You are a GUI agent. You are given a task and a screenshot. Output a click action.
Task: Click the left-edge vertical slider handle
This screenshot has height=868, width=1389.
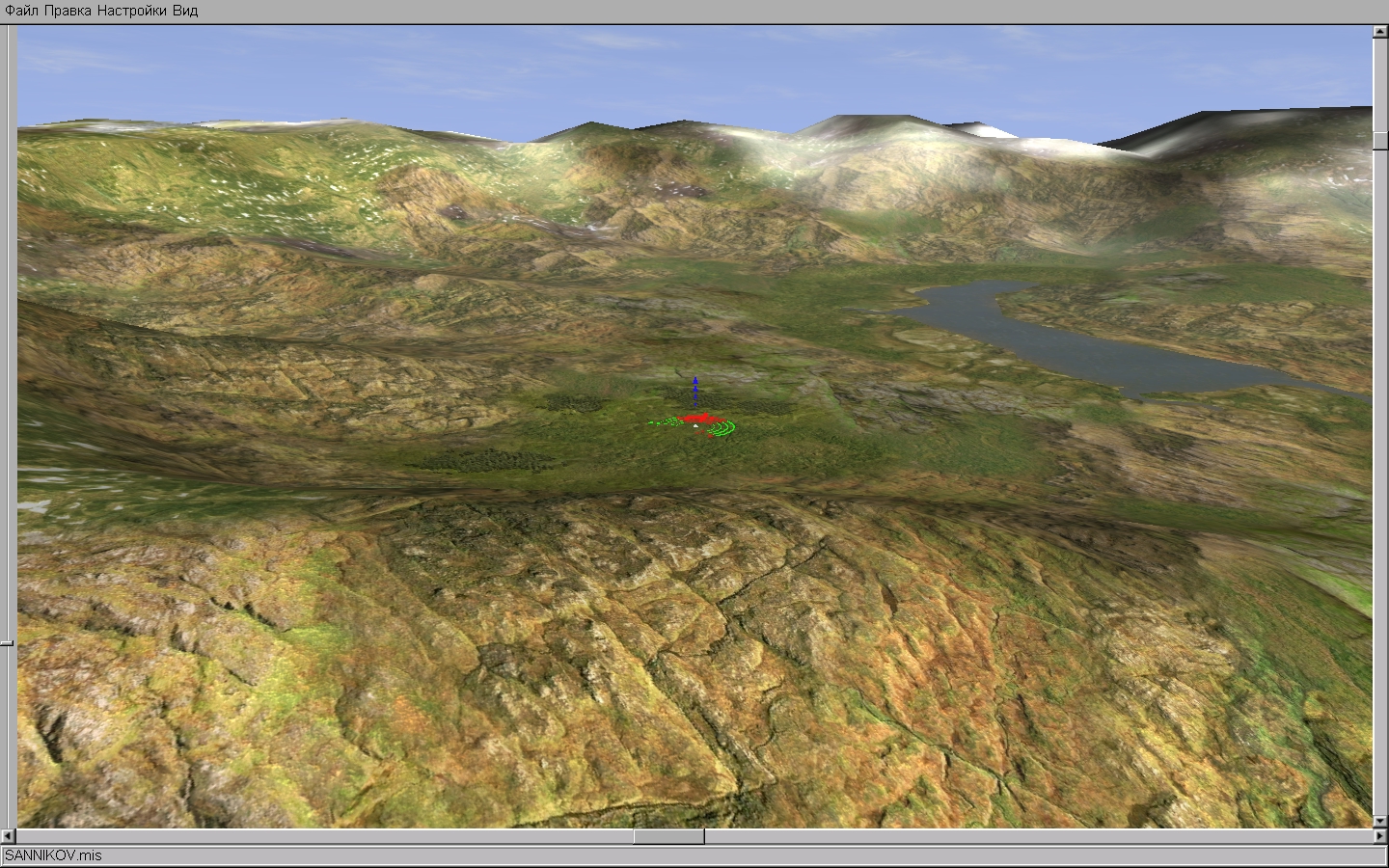(x=7, y=642)
